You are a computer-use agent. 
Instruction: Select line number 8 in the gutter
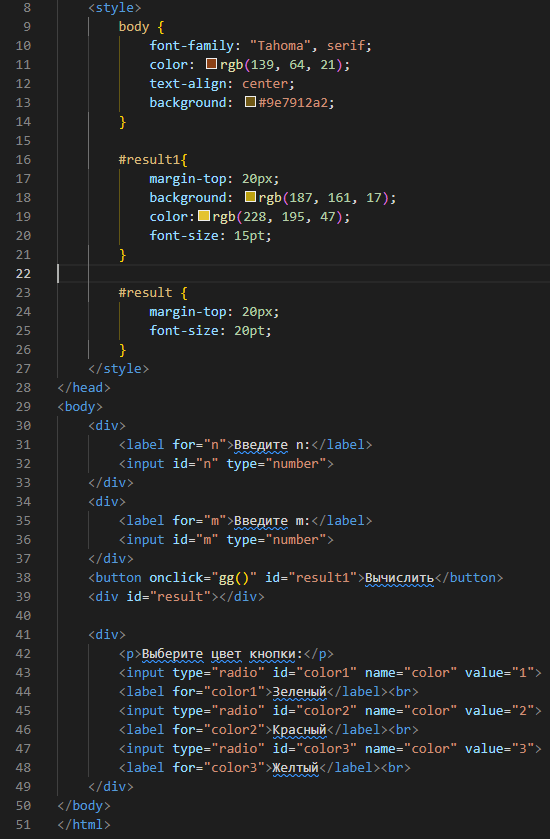[x=27, y=7]
